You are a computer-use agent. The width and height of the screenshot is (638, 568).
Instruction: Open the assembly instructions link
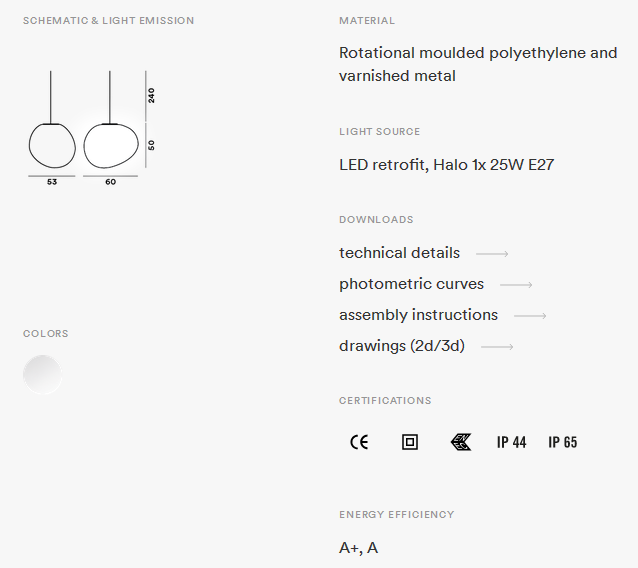pyautogui.click(x=418, y=315)
